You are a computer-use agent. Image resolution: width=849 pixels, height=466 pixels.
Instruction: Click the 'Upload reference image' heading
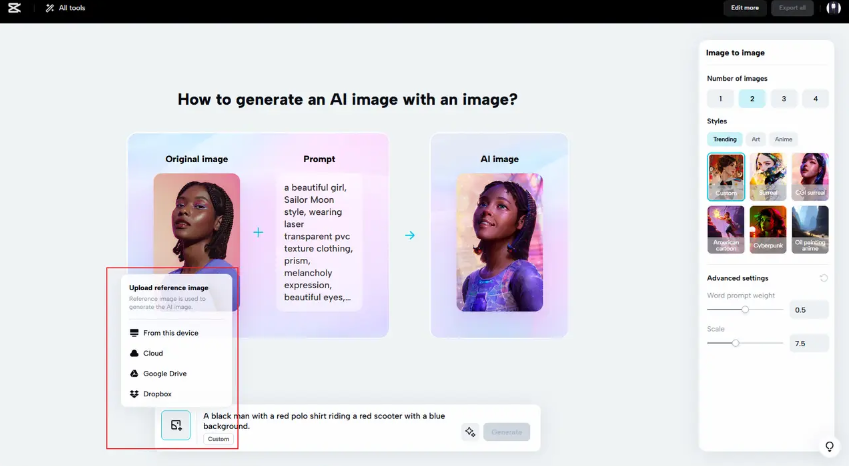[168, 287]
